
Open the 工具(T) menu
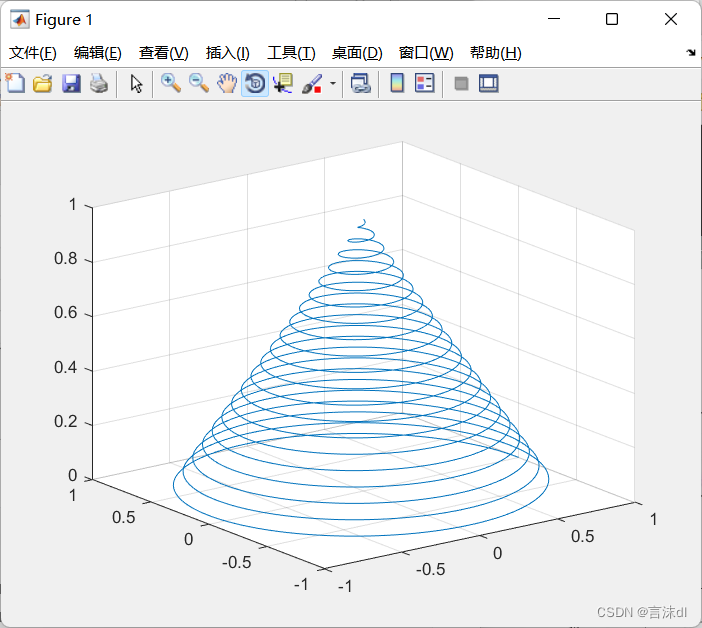(291, 53)
